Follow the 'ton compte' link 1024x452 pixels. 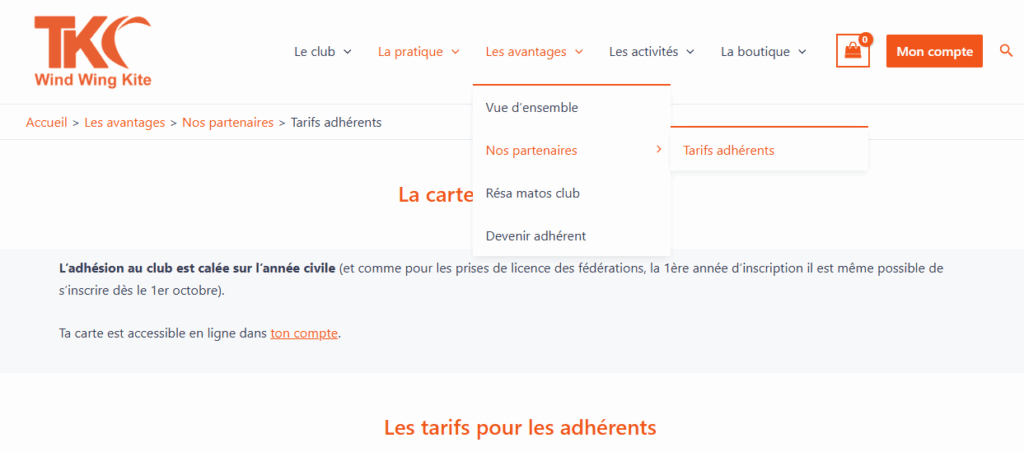coord(304,333)
